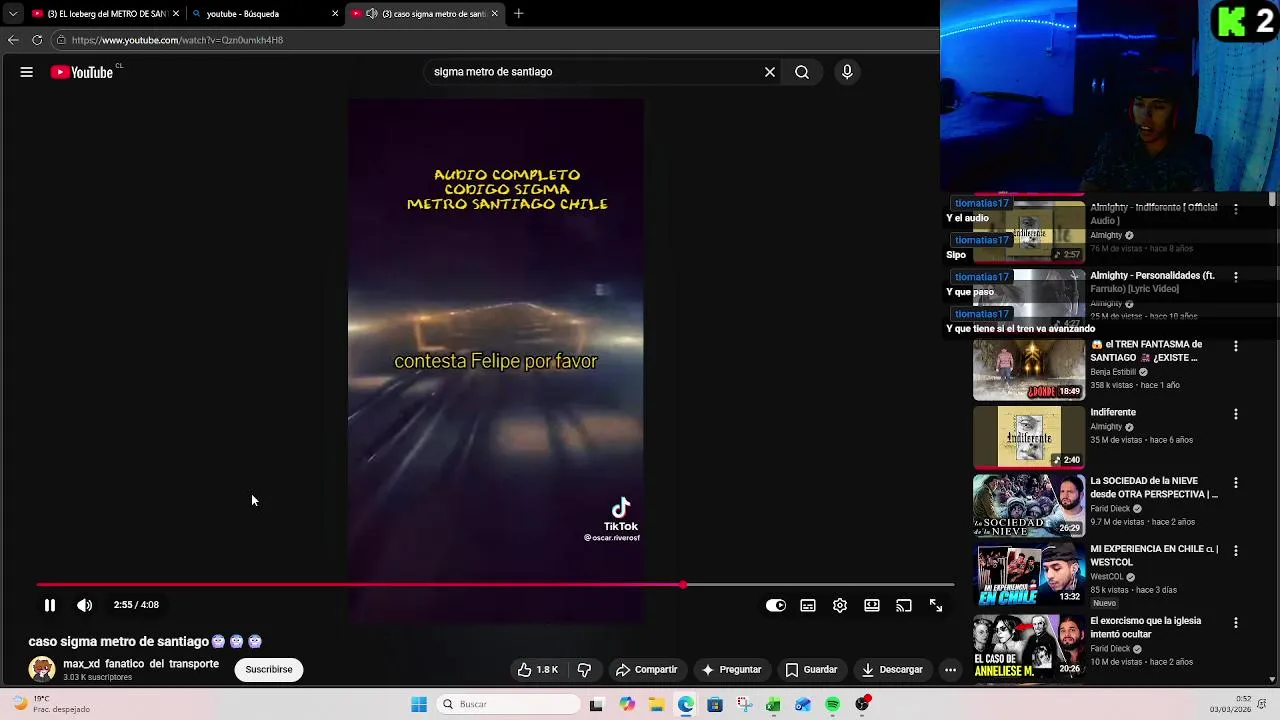Pause the video

click(x=49, y=605)
